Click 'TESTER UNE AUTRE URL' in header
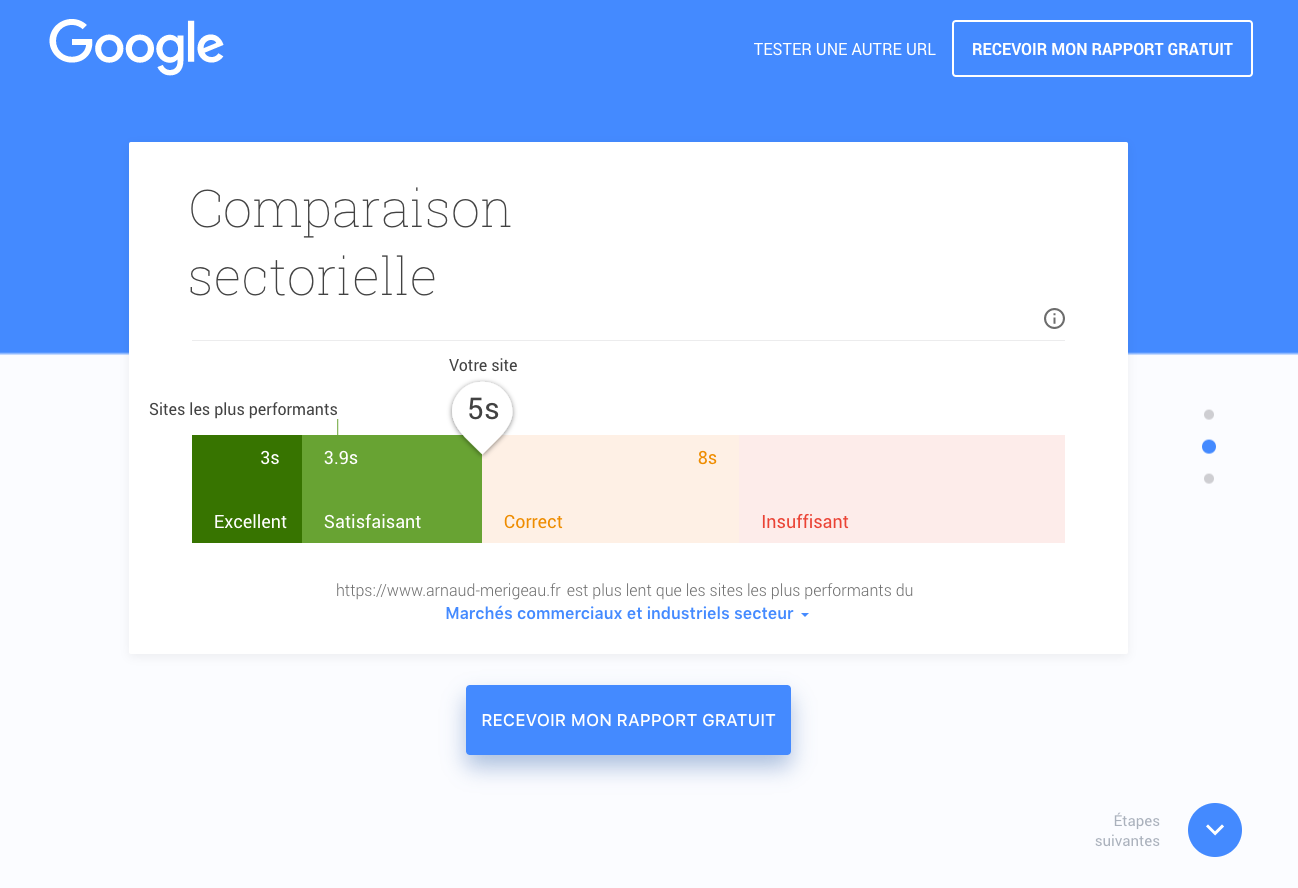 point(844,49)
